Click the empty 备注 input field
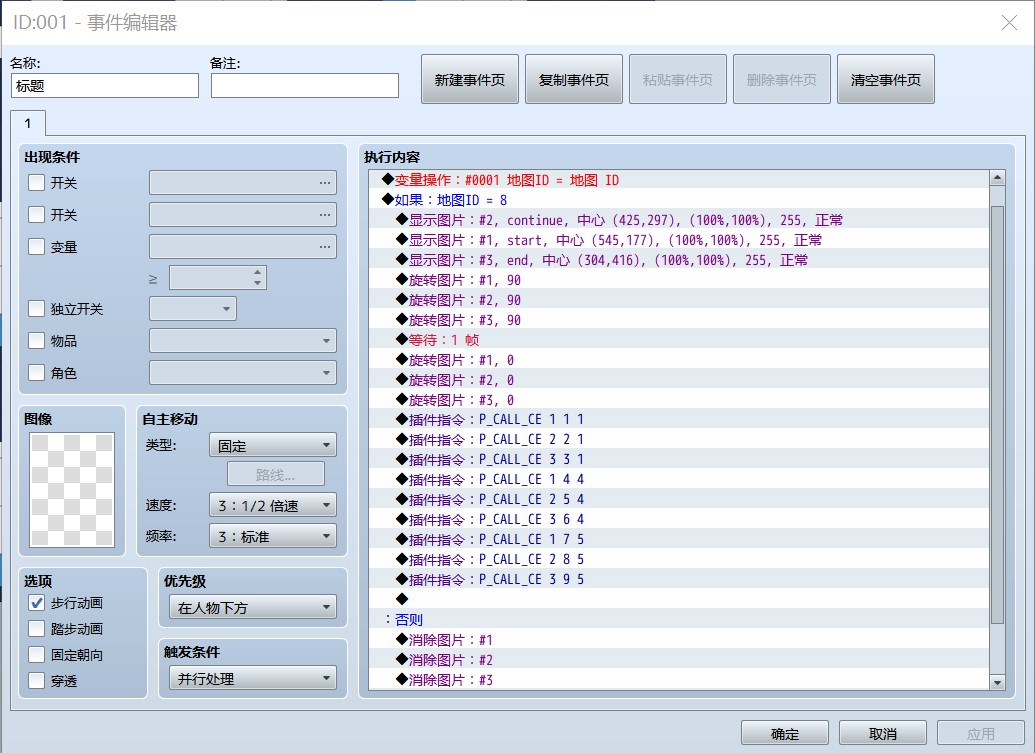1035x753 pixels. pyautogui.click(x=305, y=86)
